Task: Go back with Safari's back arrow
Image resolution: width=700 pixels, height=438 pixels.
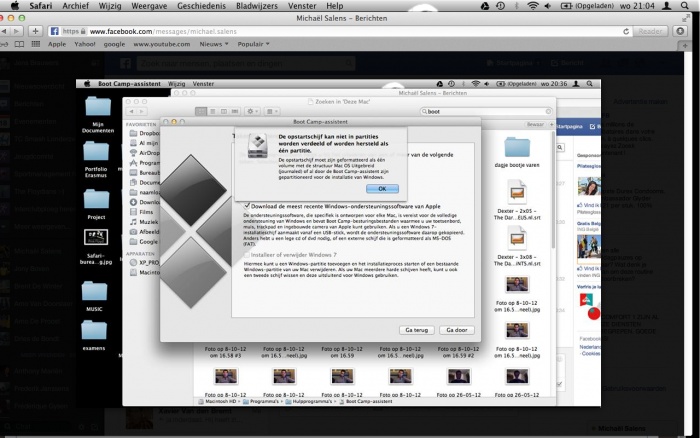Action: point(5,31)
